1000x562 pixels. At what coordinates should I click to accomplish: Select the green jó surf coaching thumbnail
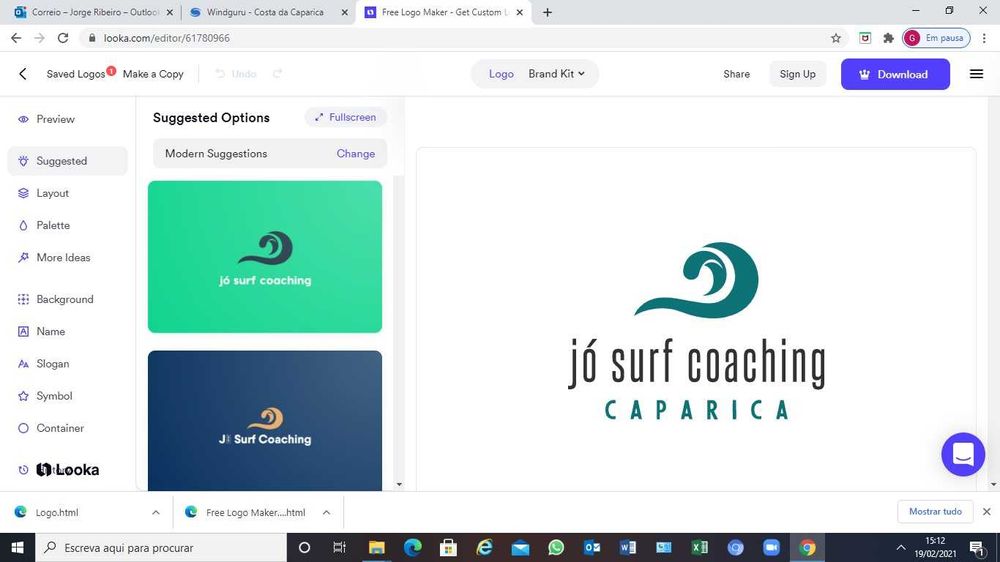(x=265, y=256)
